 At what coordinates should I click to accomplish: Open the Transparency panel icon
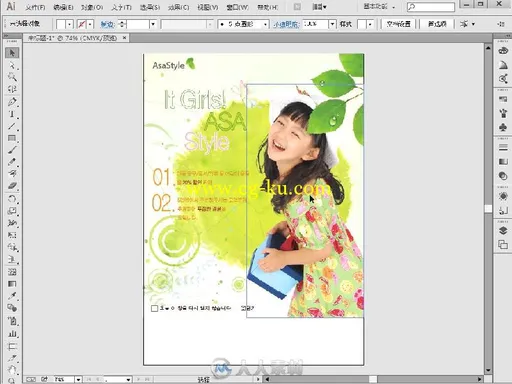point(503,176)
